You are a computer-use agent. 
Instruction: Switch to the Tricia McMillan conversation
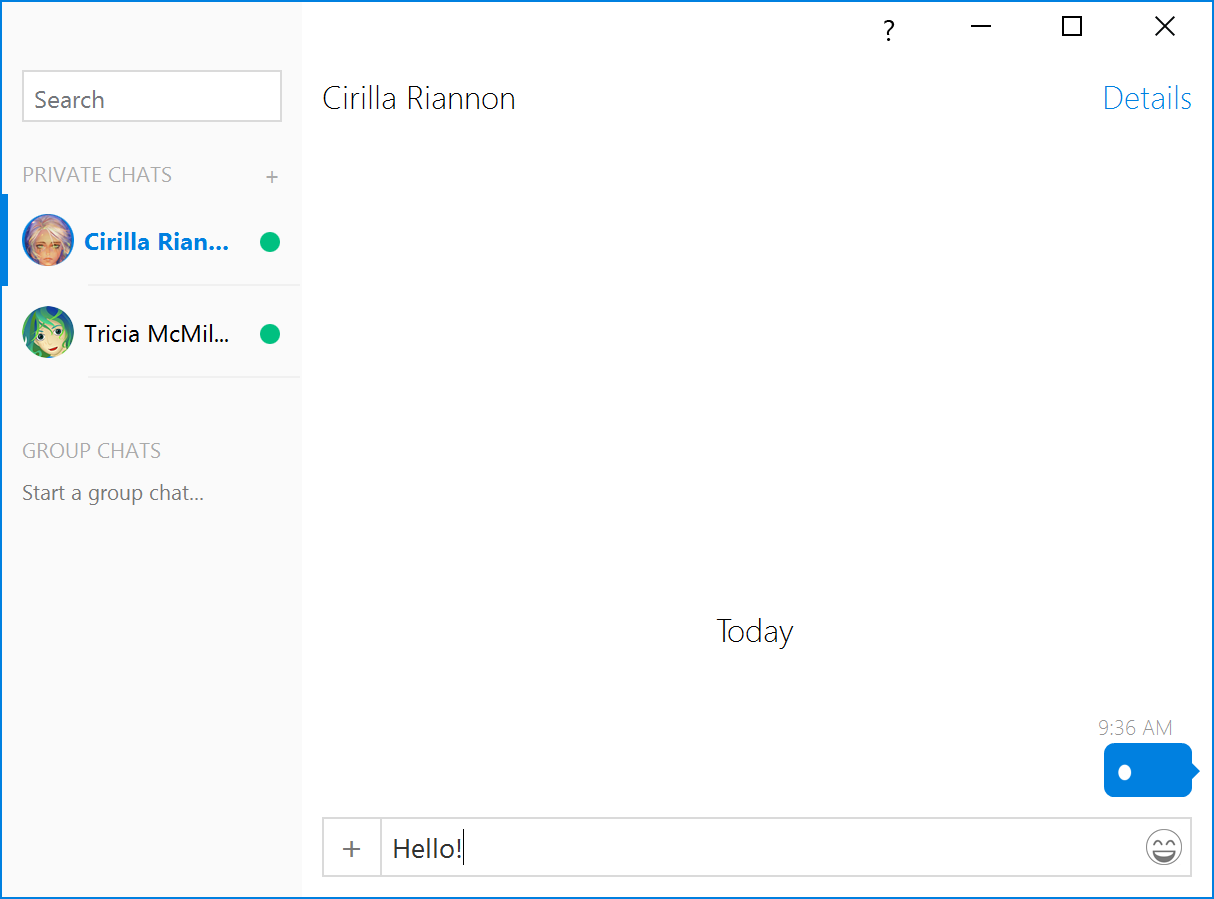(x=157, y=333)
